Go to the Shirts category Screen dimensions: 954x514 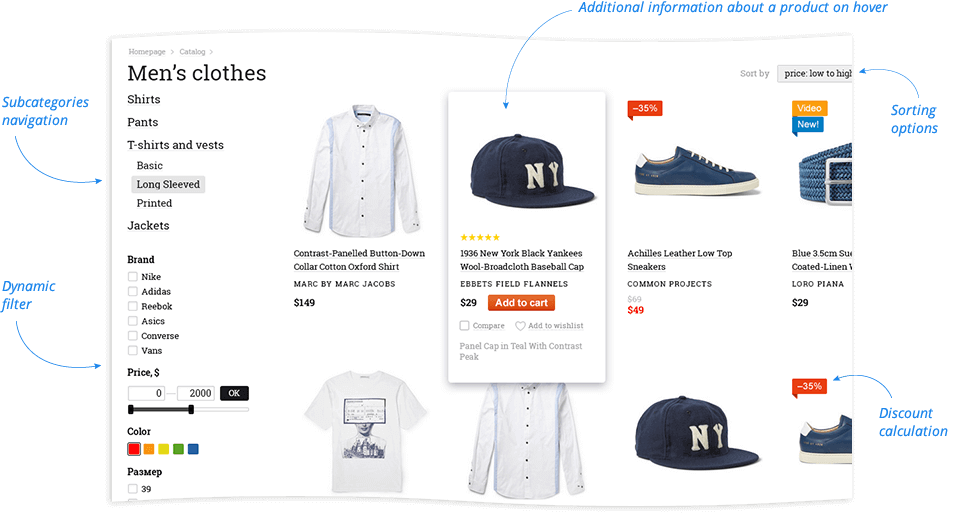(144, 100)
